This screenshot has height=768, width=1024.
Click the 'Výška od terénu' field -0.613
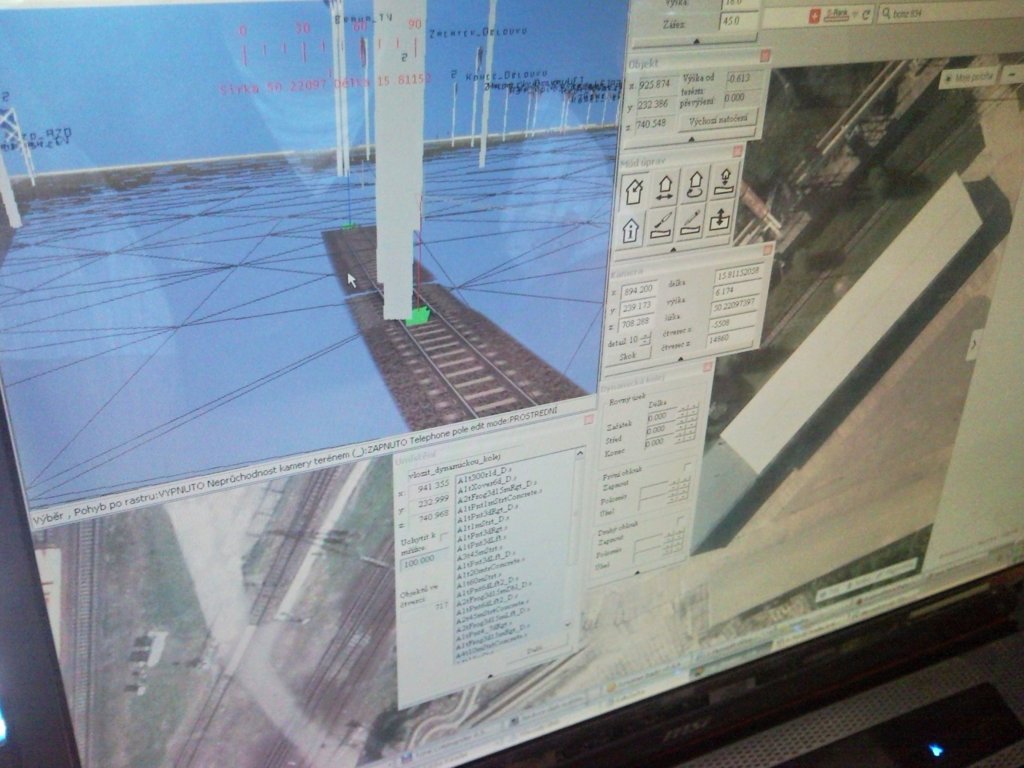pyautogui.click(x=743, y=78)
